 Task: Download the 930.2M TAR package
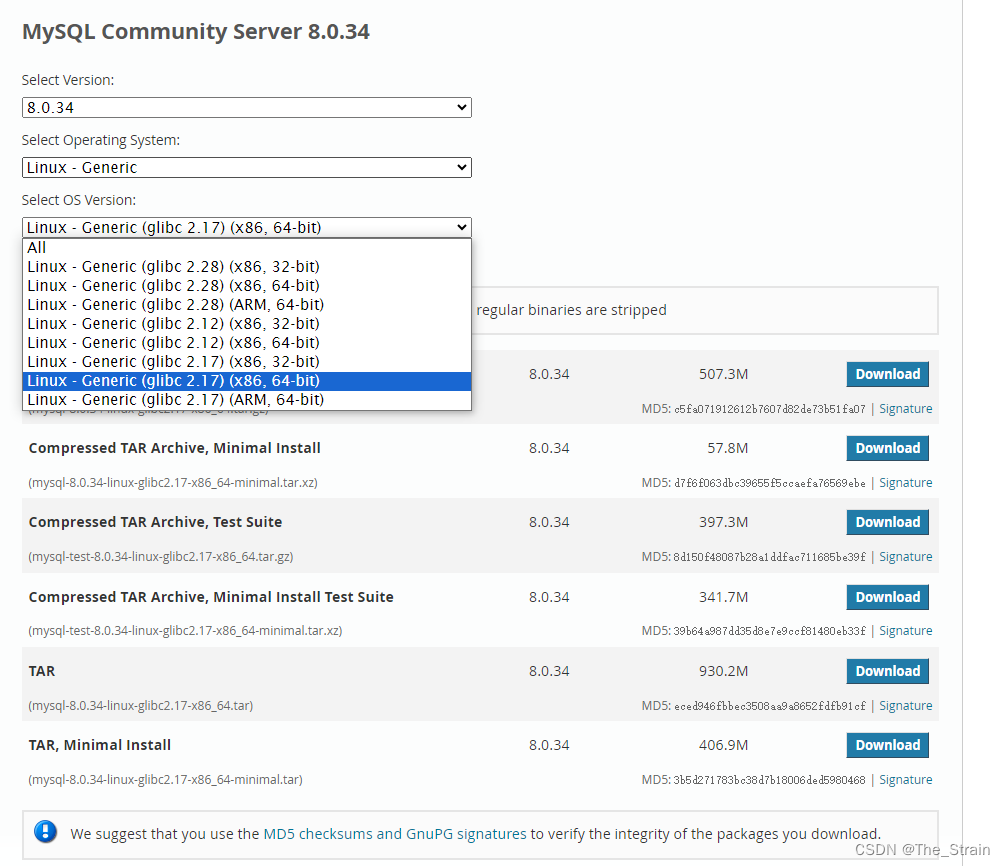pos(888,671)
